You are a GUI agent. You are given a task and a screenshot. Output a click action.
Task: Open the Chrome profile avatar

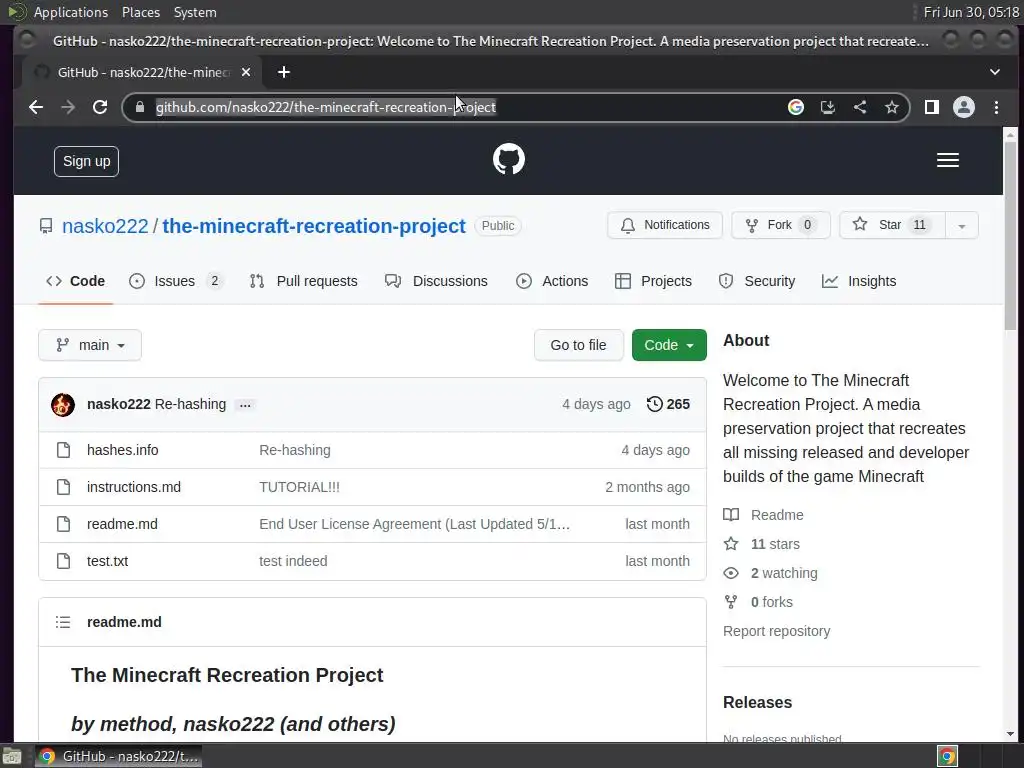964,107
